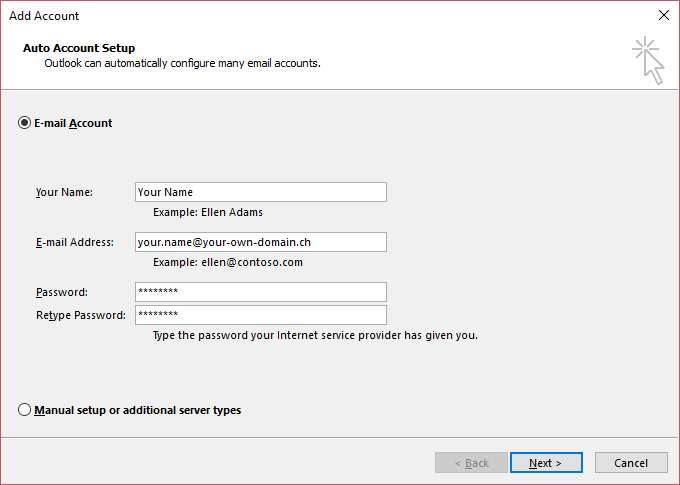
Task: Close the Add Account dialog with X
Action: (664, 15)
